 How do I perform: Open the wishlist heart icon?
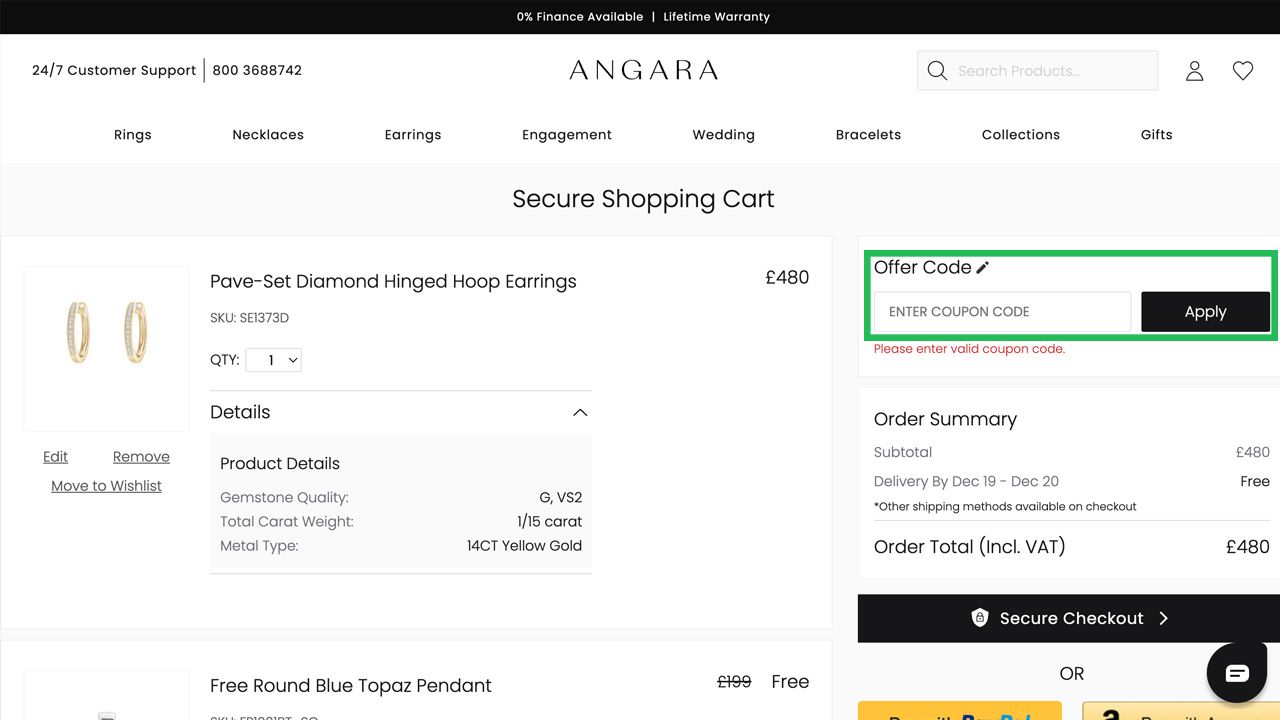coord(1243,71)
